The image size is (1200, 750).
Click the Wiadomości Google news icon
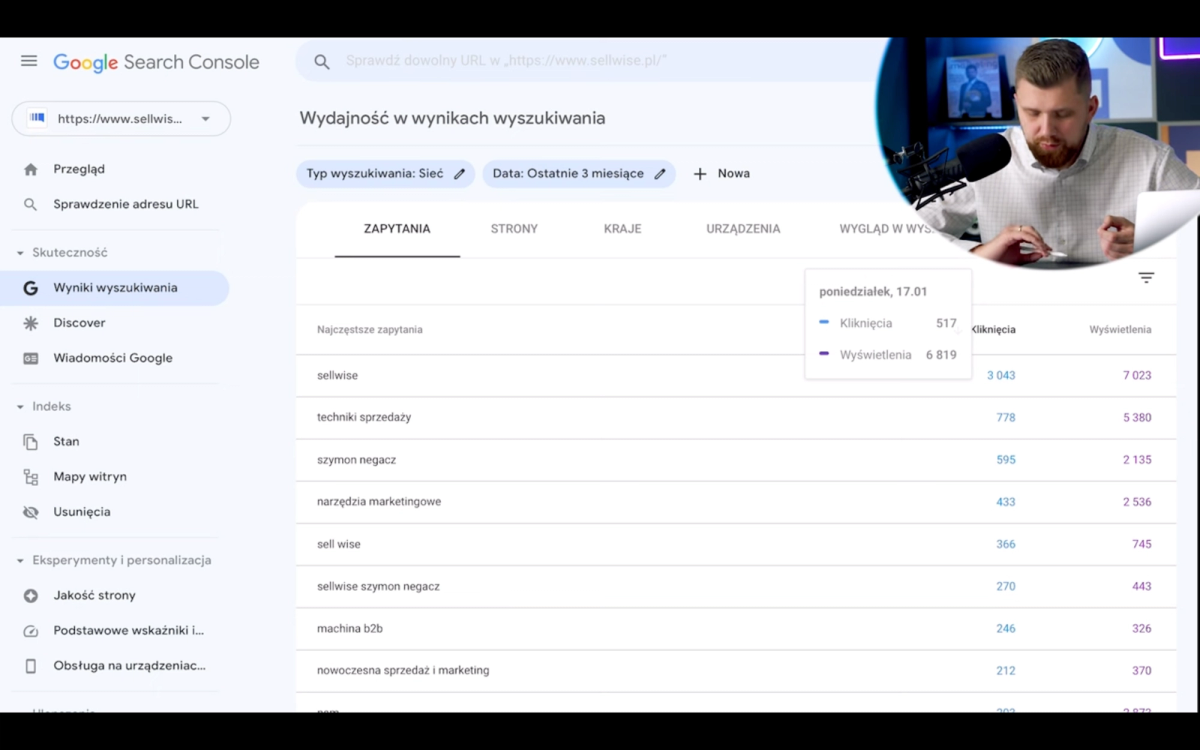(x=31, y=358)
